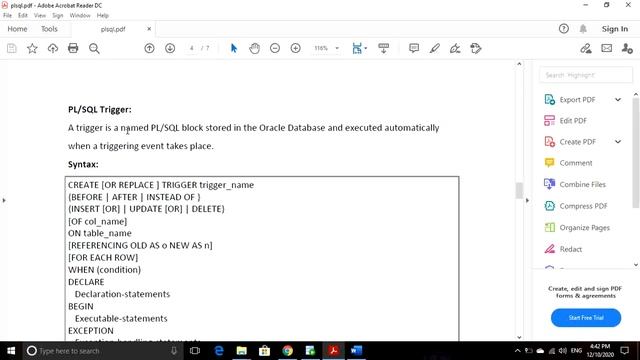Select the Highlight pen tool
The height and width of the screenshot is (360, 640).
pos(435,49)
